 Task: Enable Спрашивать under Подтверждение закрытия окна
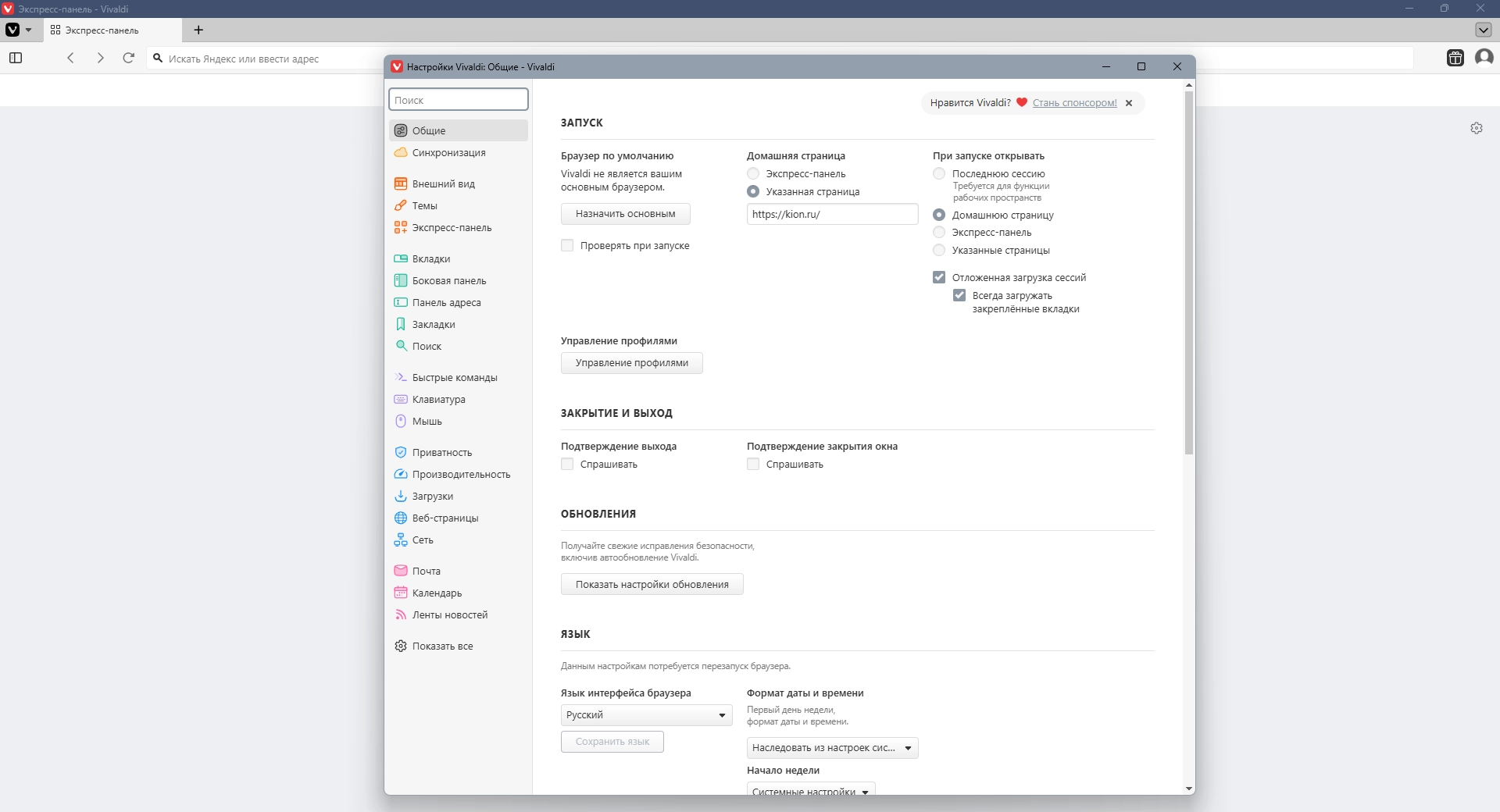pos(753,464)
